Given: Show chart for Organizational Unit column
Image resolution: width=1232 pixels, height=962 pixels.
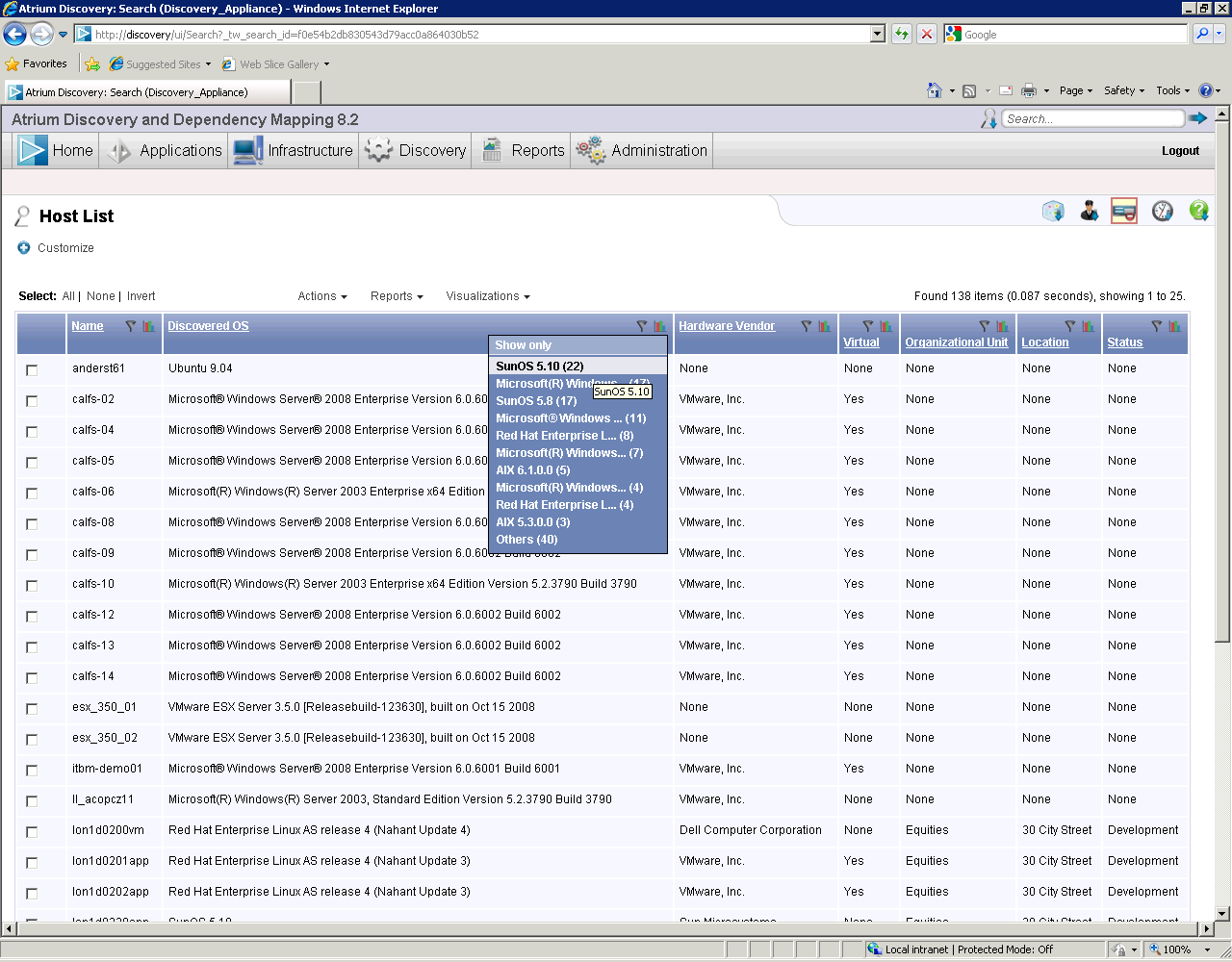Looking at the screenshot, I should [x=1003, y=326].
